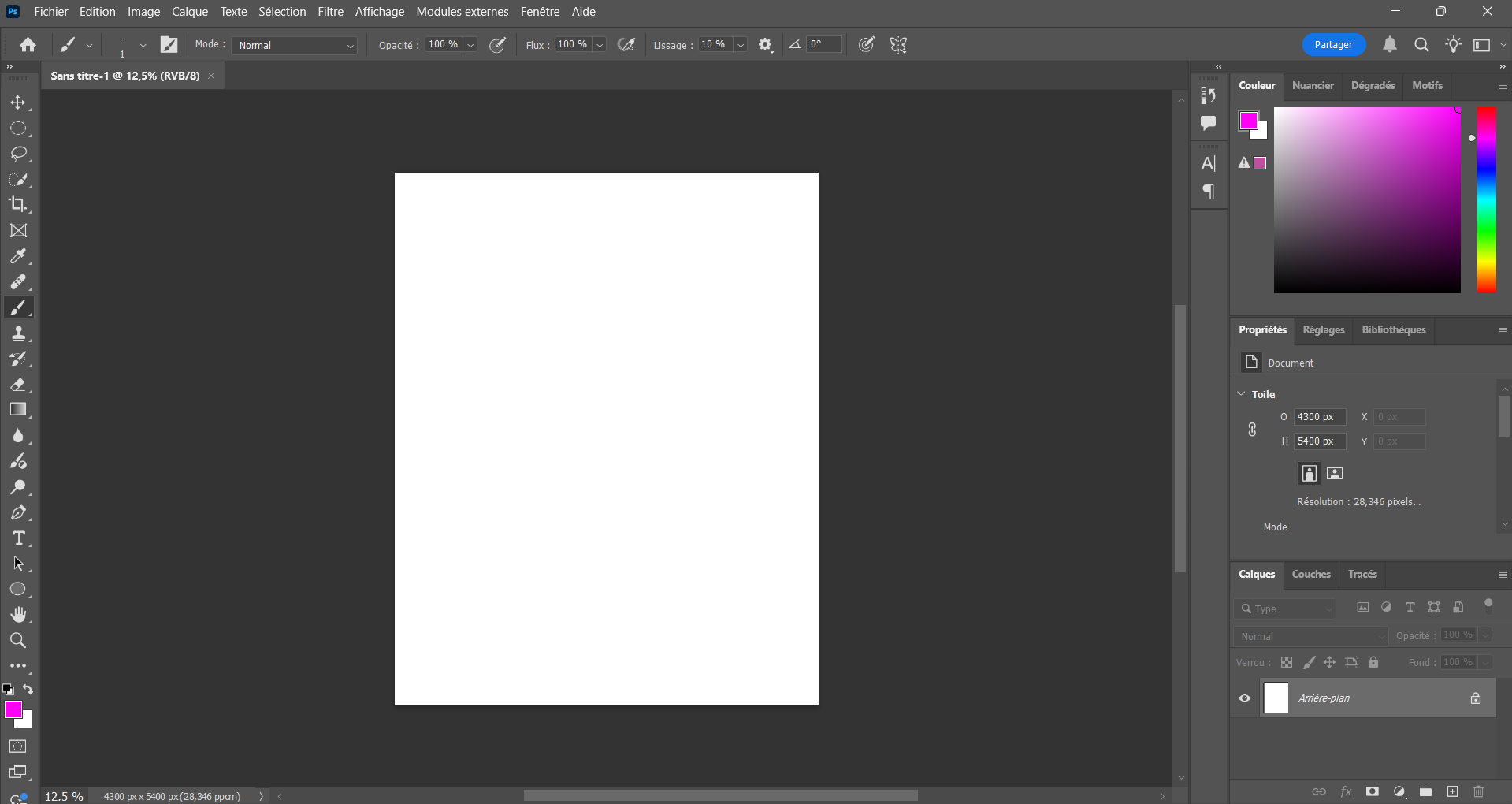
Task: Select the Crop tool
Action: (x=18, y=205)
